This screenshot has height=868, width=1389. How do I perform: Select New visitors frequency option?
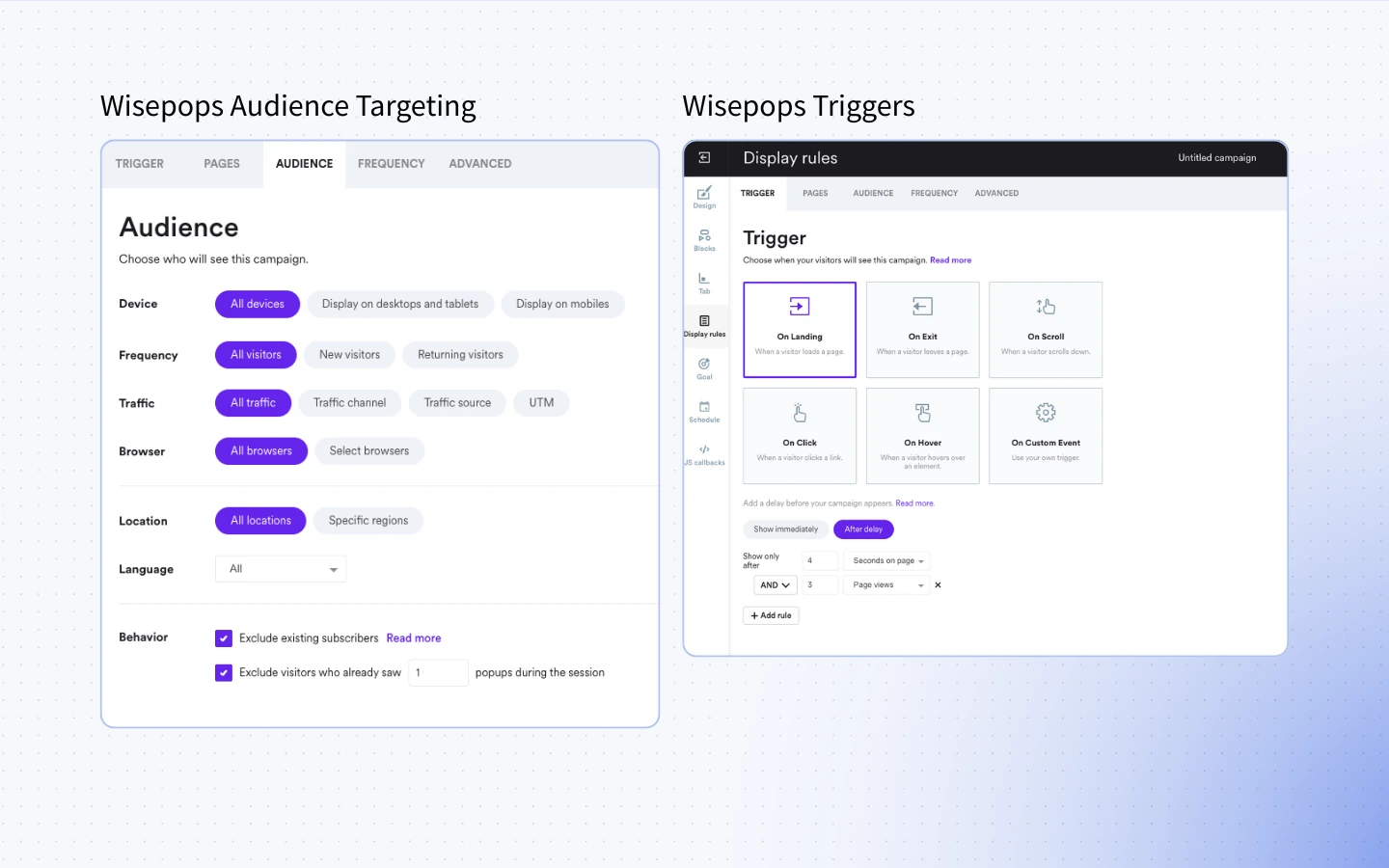(x=349, y=355)
